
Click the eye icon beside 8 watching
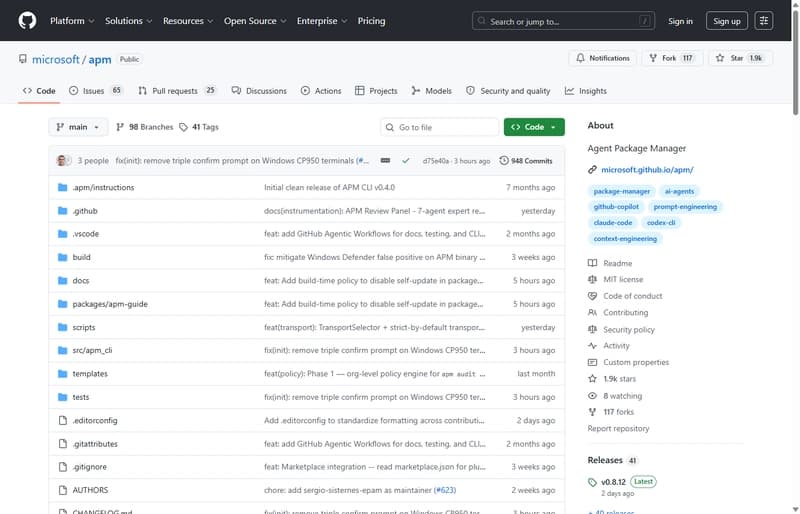coord(592,396)
